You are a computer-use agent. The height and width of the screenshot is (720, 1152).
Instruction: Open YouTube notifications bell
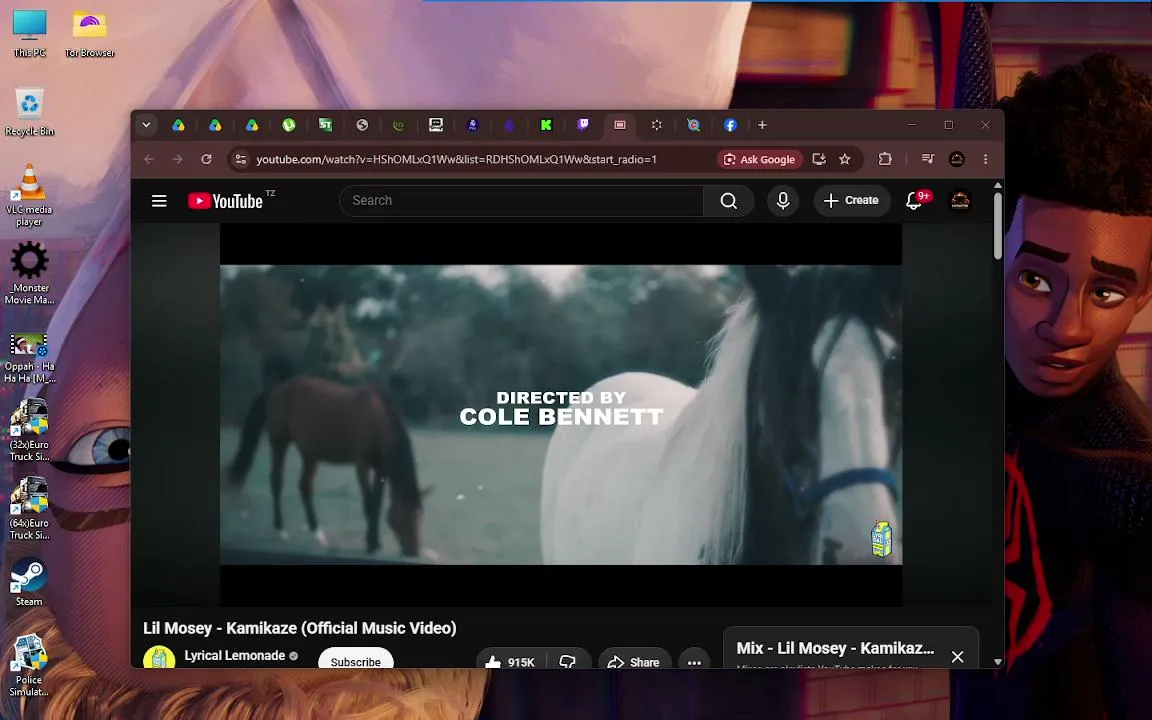(915, 201)
